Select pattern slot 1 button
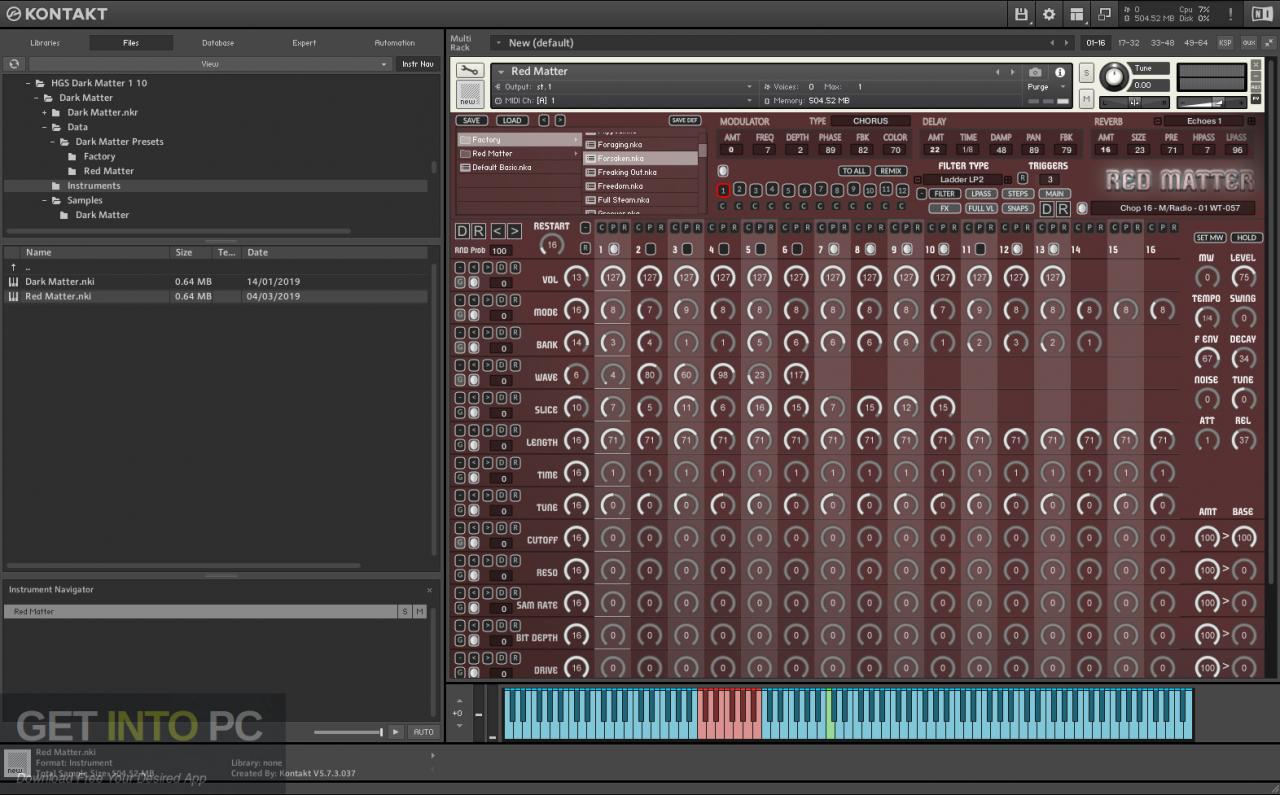 pos(723,190)
